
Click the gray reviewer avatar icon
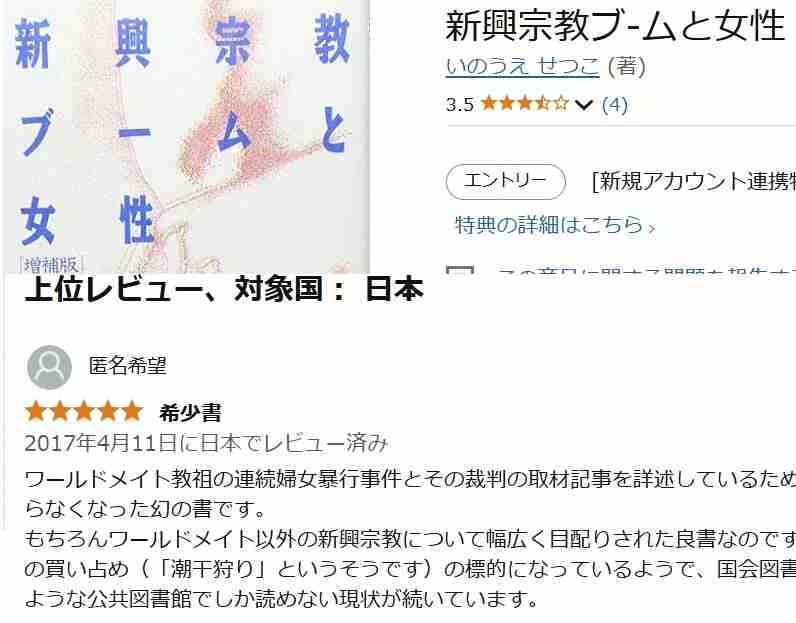(49, 367)
